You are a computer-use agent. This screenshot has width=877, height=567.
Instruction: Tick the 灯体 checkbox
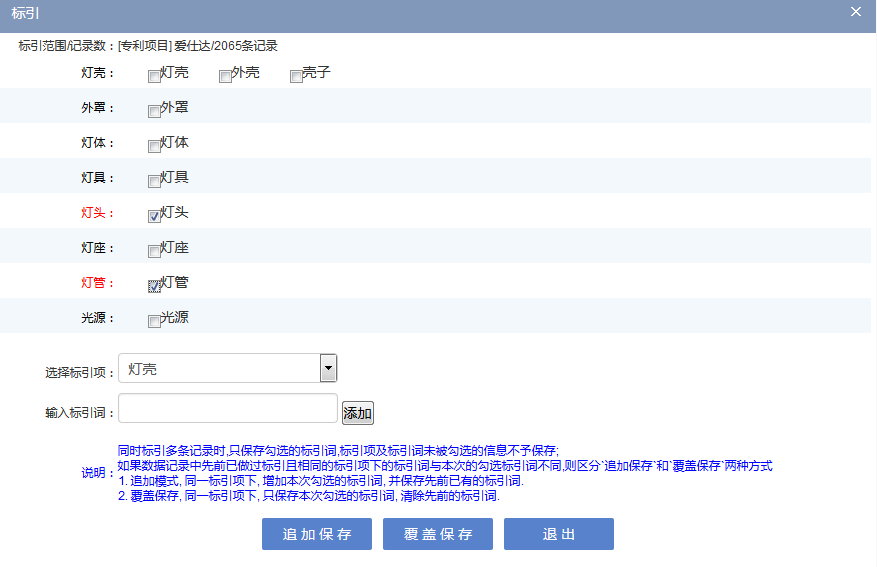click(x=154, y=147)
